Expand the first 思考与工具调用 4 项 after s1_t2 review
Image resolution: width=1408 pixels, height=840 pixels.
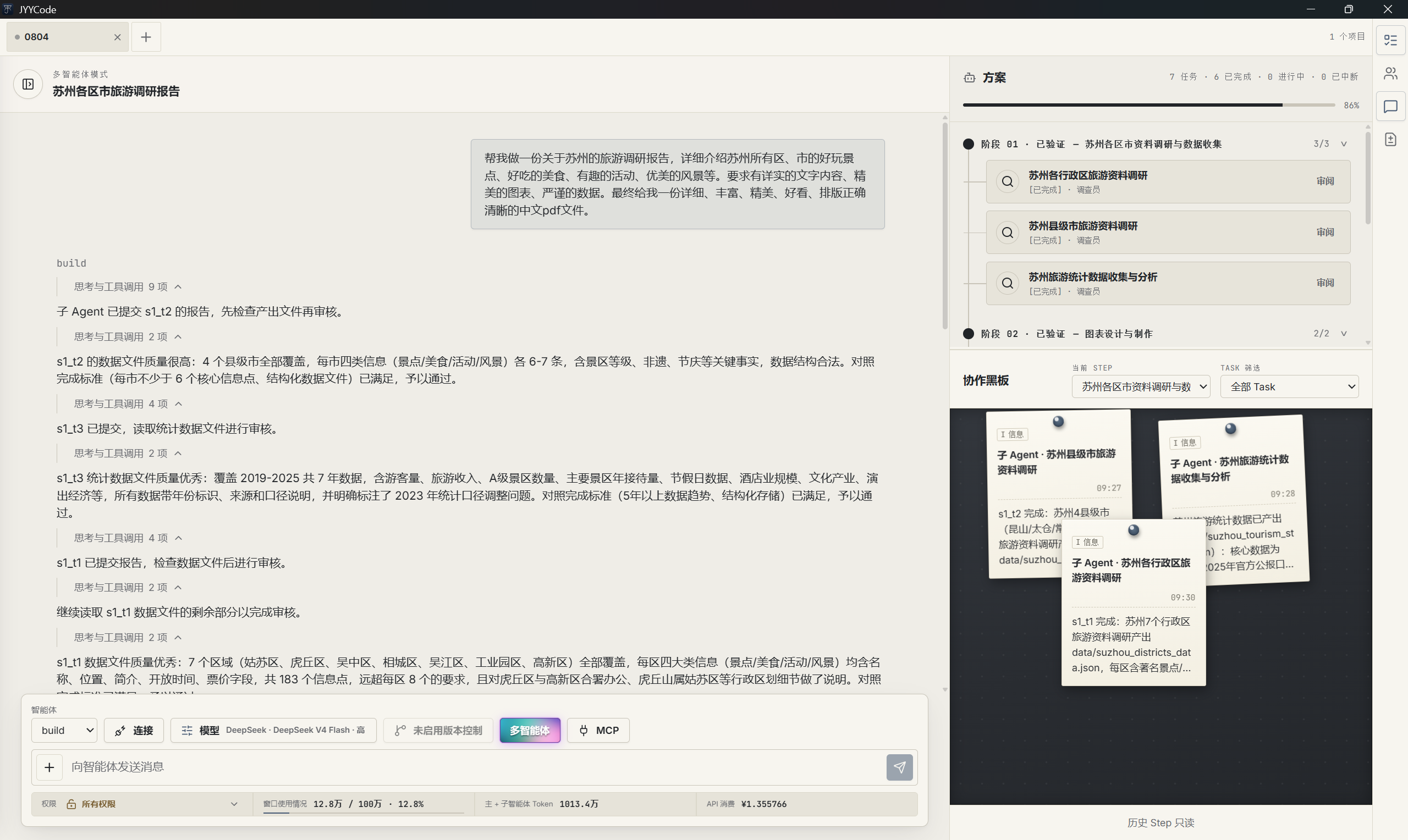(x=128, y=404)
